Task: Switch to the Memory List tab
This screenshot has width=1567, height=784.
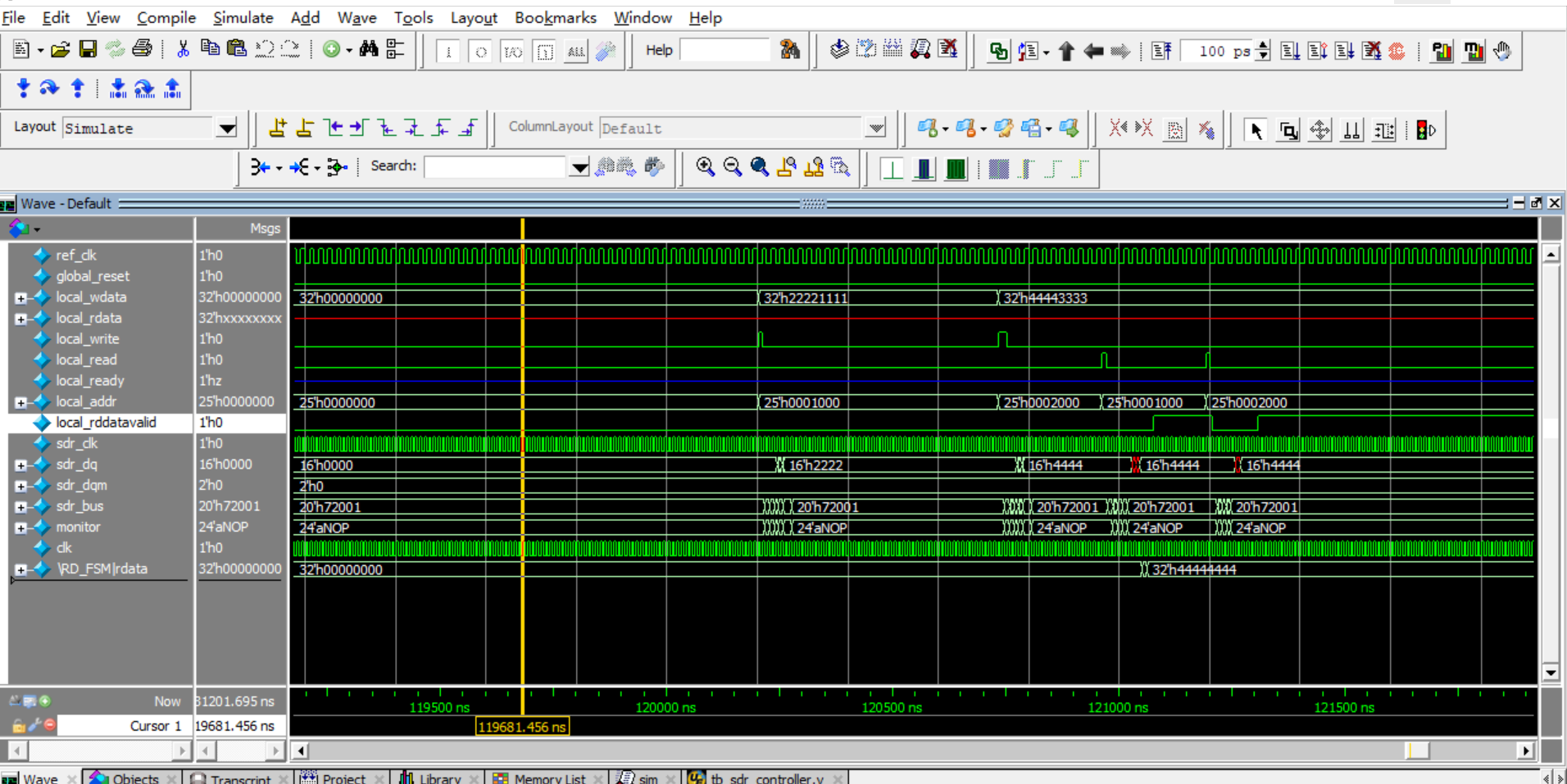Action: [549, 778]
